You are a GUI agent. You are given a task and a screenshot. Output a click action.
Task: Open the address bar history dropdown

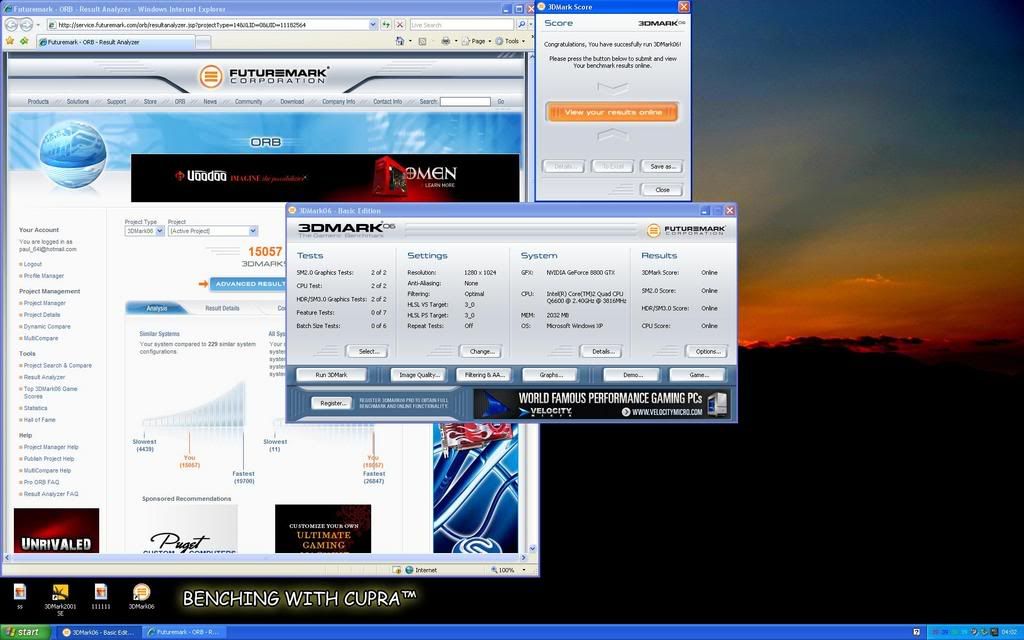(373, 25)
